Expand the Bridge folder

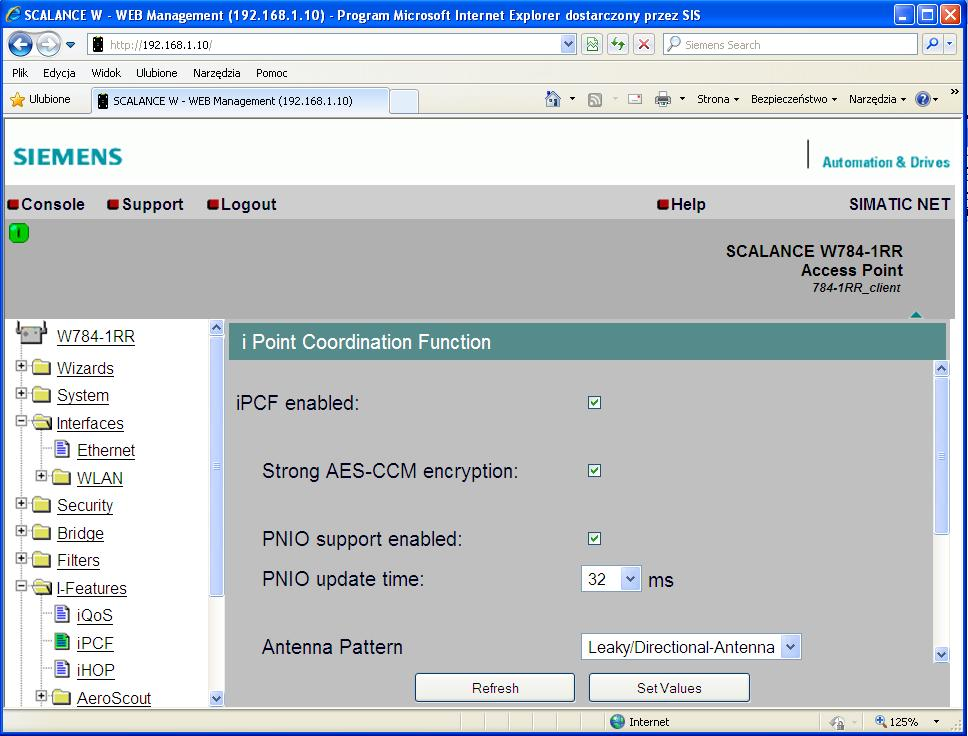21,531
